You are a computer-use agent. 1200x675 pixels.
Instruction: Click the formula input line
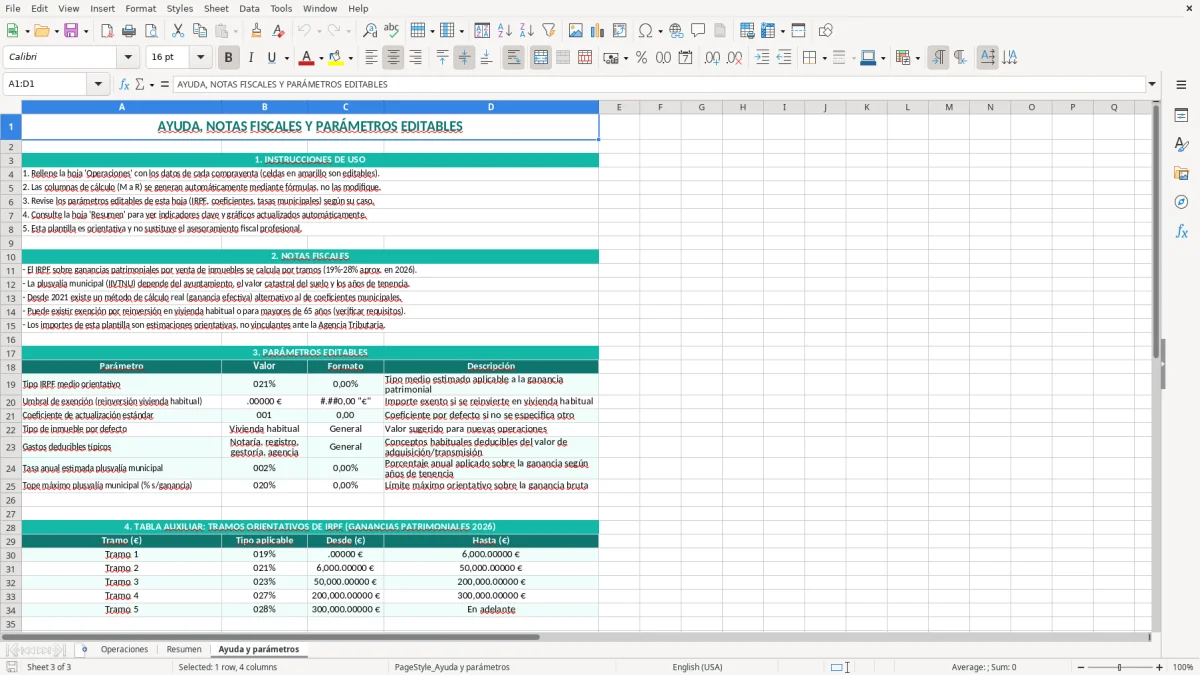[x=659, y=84]
